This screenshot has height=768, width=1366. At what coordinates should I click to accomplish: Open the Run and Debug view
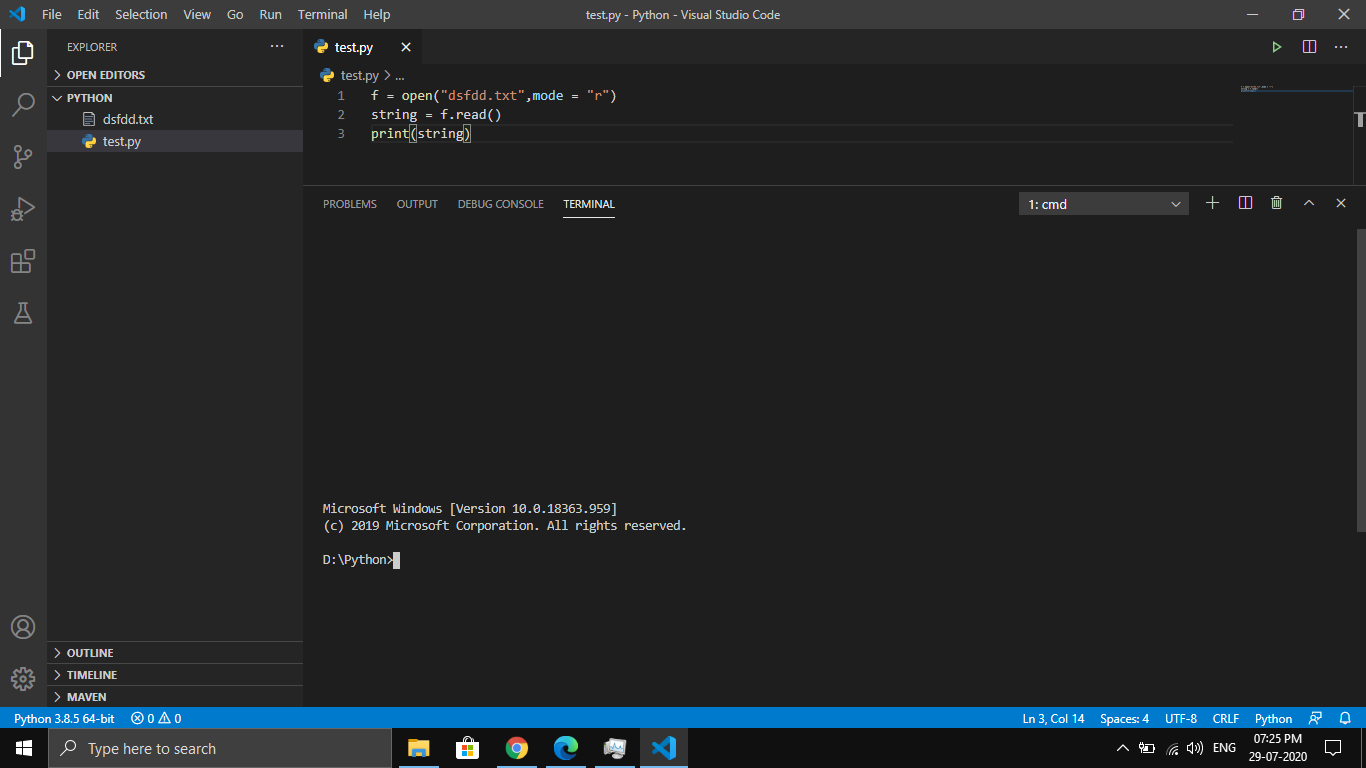coord(23,208)
